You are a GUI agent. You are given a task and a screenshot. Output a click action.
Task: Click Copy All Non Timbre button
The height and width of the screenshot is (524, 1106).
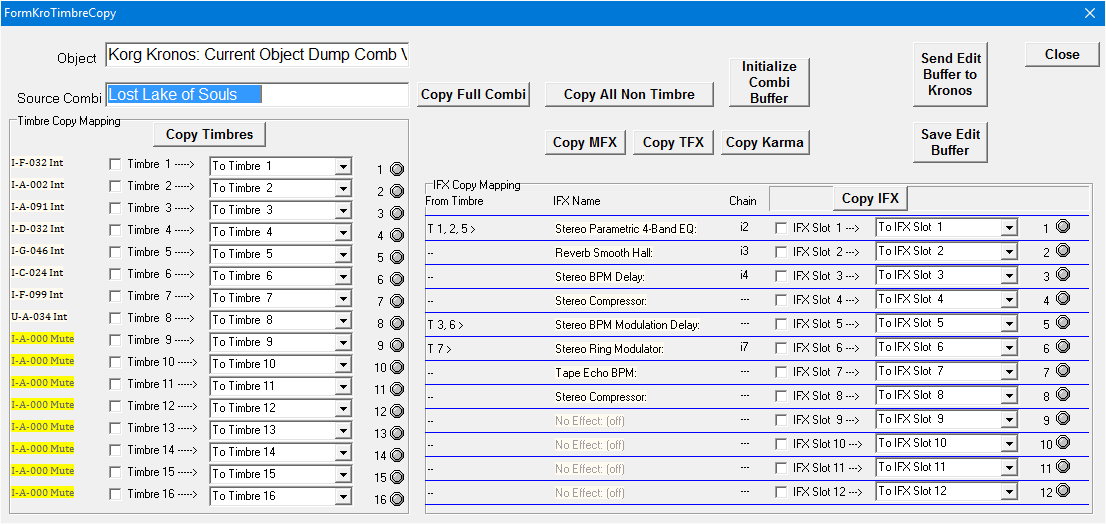[x=629, y=95]
